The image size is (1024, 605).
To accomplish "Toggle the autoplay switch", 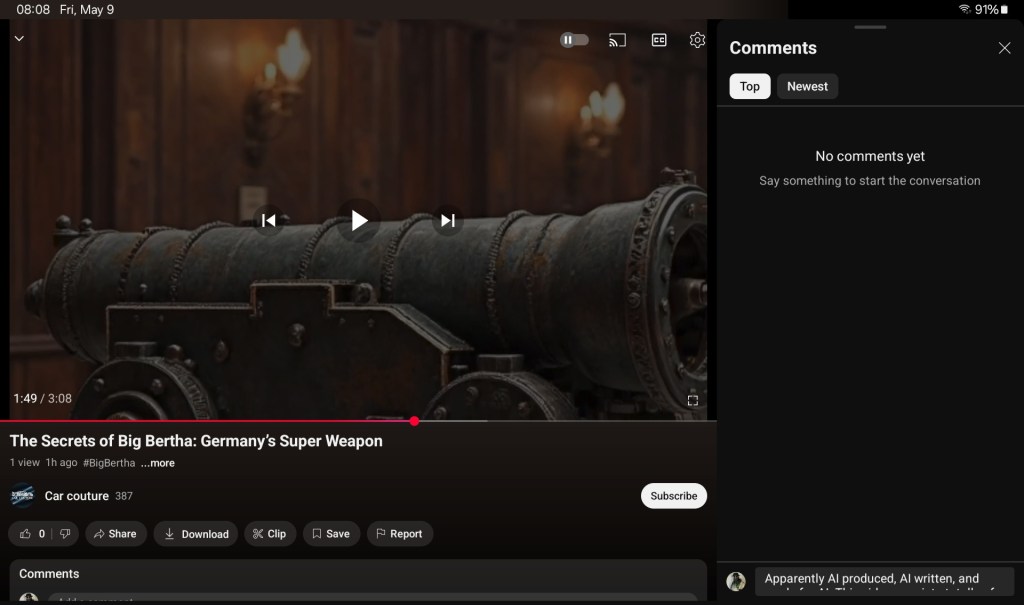I will tap(574, 40).
